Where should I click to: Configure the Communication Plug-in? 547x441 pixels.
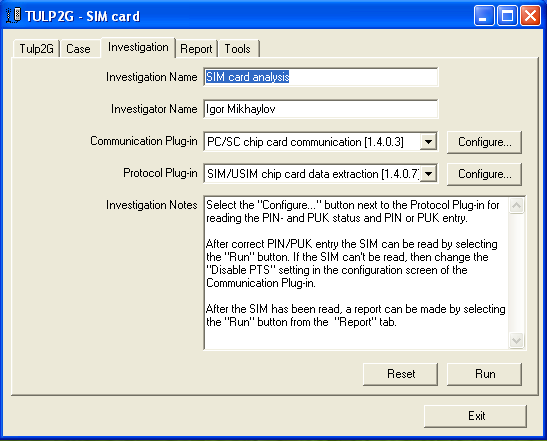(485, 142)
